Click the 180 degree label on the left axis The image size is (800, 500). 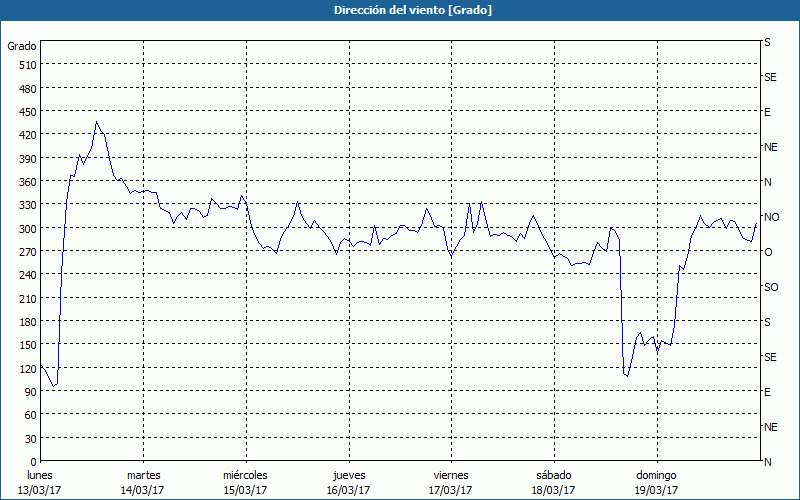pos(25,322)
